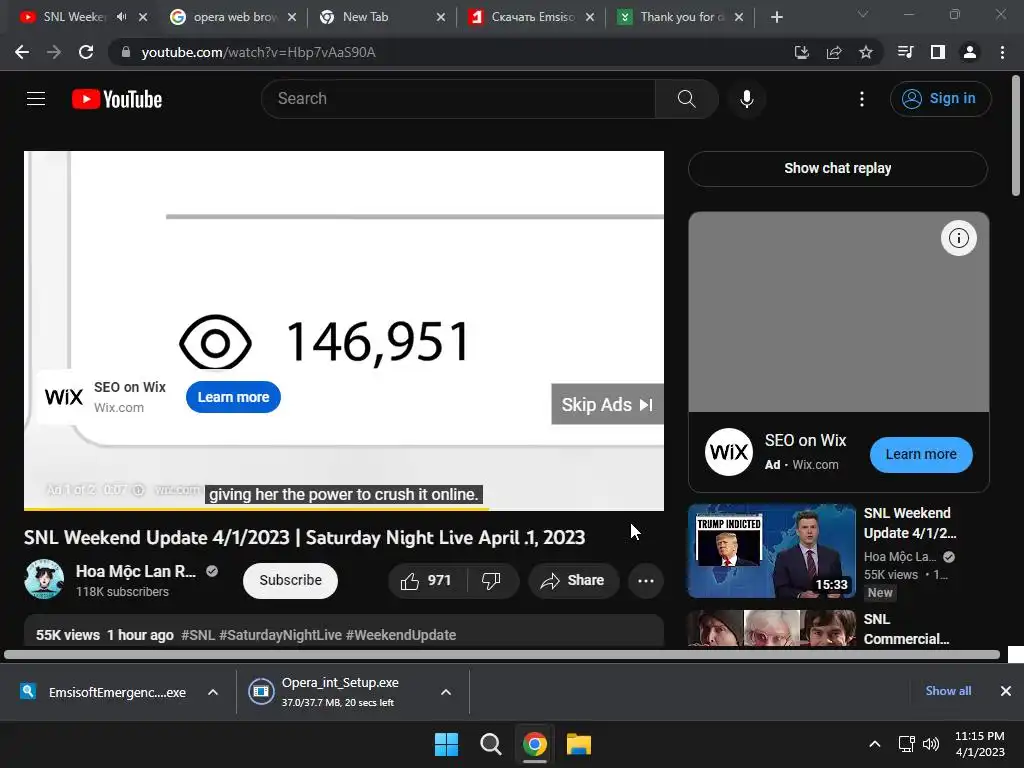This screenshot has width=1024, height=768.
Task: Expand Opera_int_Setup.exe download options chevron
Action: (446, 692)
